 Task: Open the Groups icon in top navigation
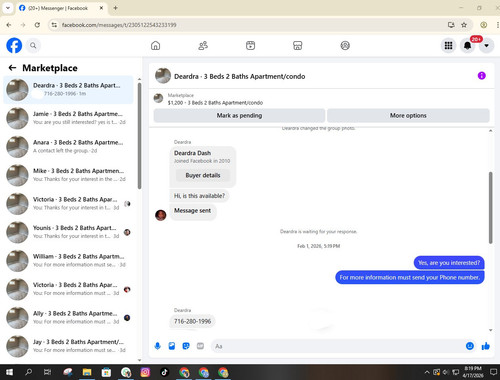(x=345, y=45)
